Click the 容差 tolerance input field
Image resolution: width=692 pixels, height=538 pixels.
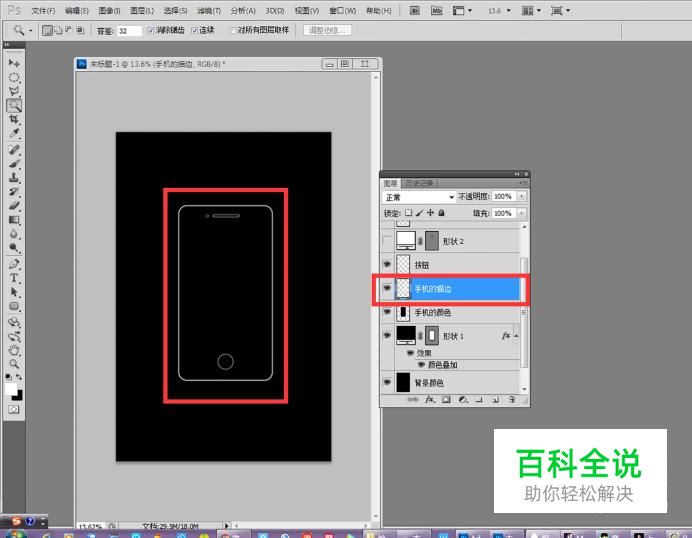click(129, 31)
